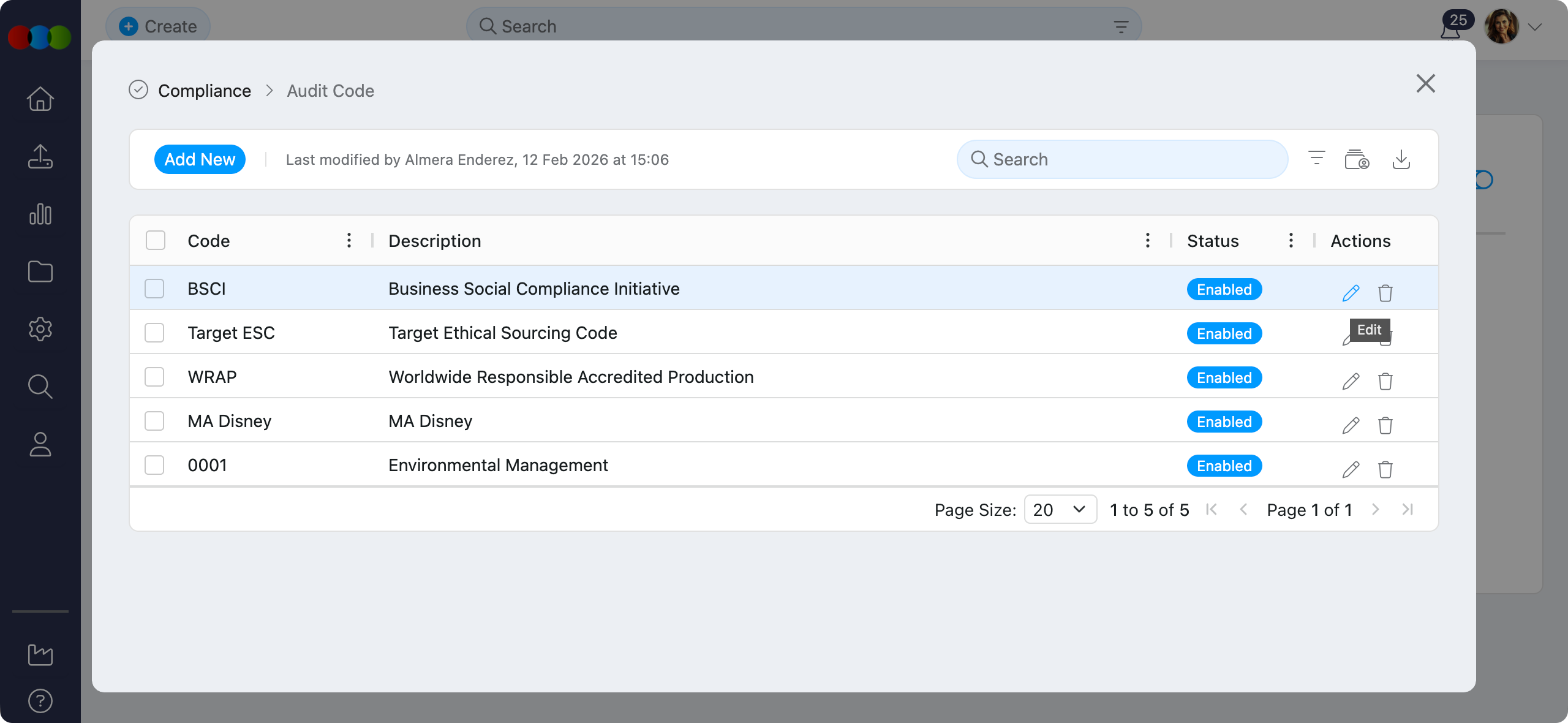The width and height of the screenshot is (1568, 723).
Task: Download the audit code list via the export icon
Action: tap(1402, 160)
